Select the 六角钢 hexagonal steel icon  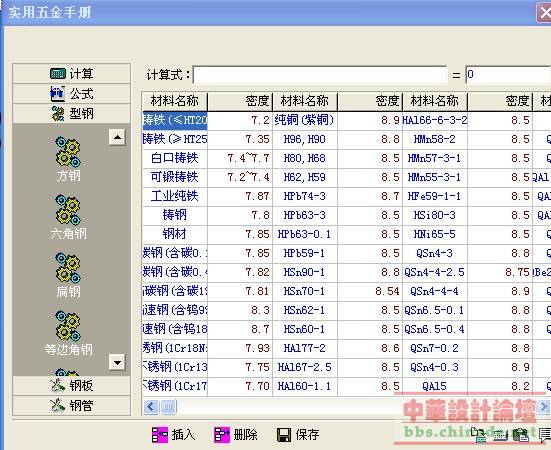coord(68,209)
